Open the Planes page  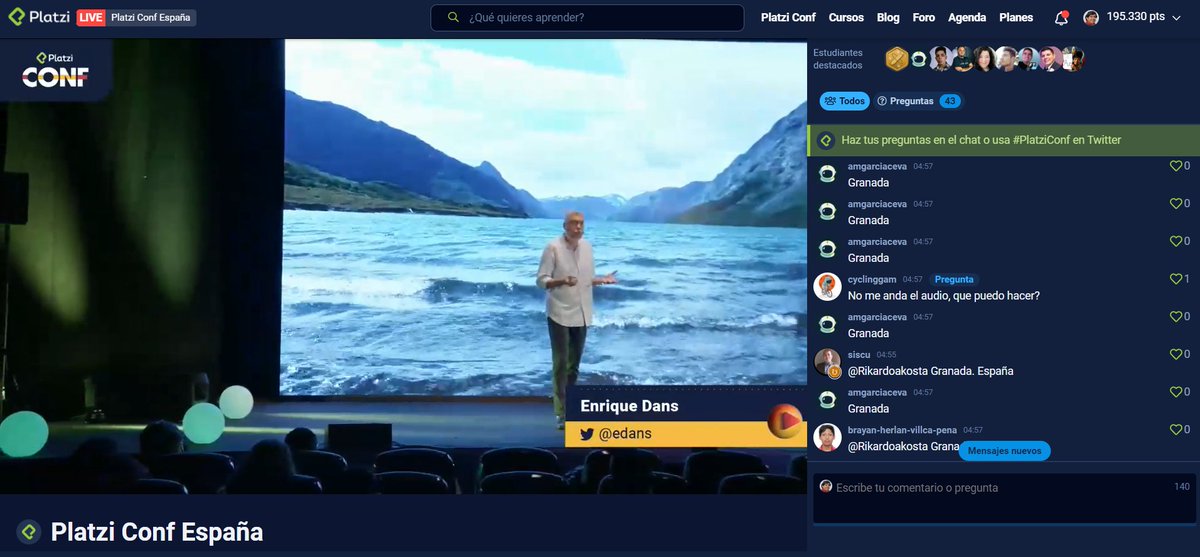[1016, 18]
